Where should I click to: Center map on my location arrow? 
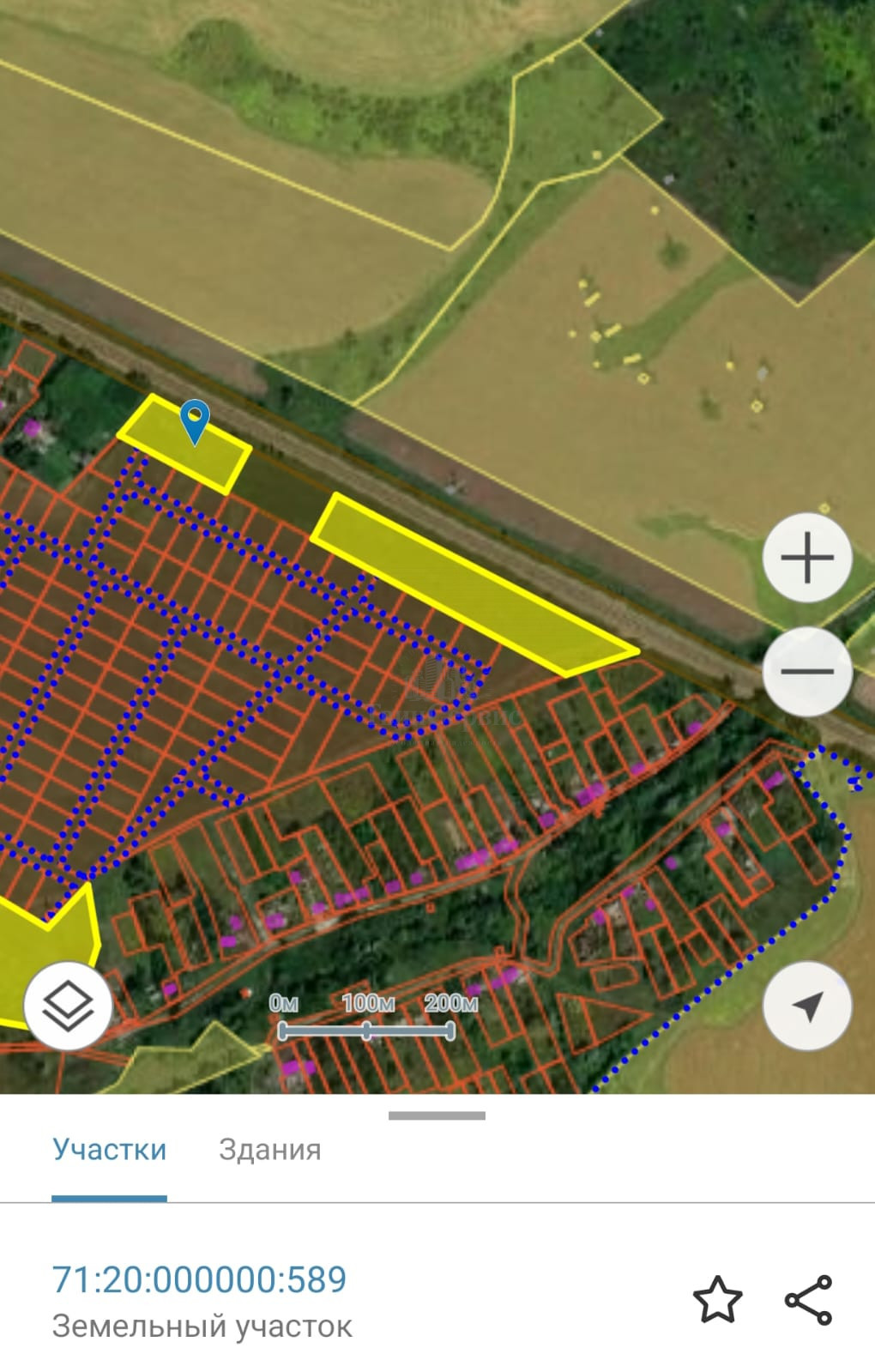(806, 1006)
